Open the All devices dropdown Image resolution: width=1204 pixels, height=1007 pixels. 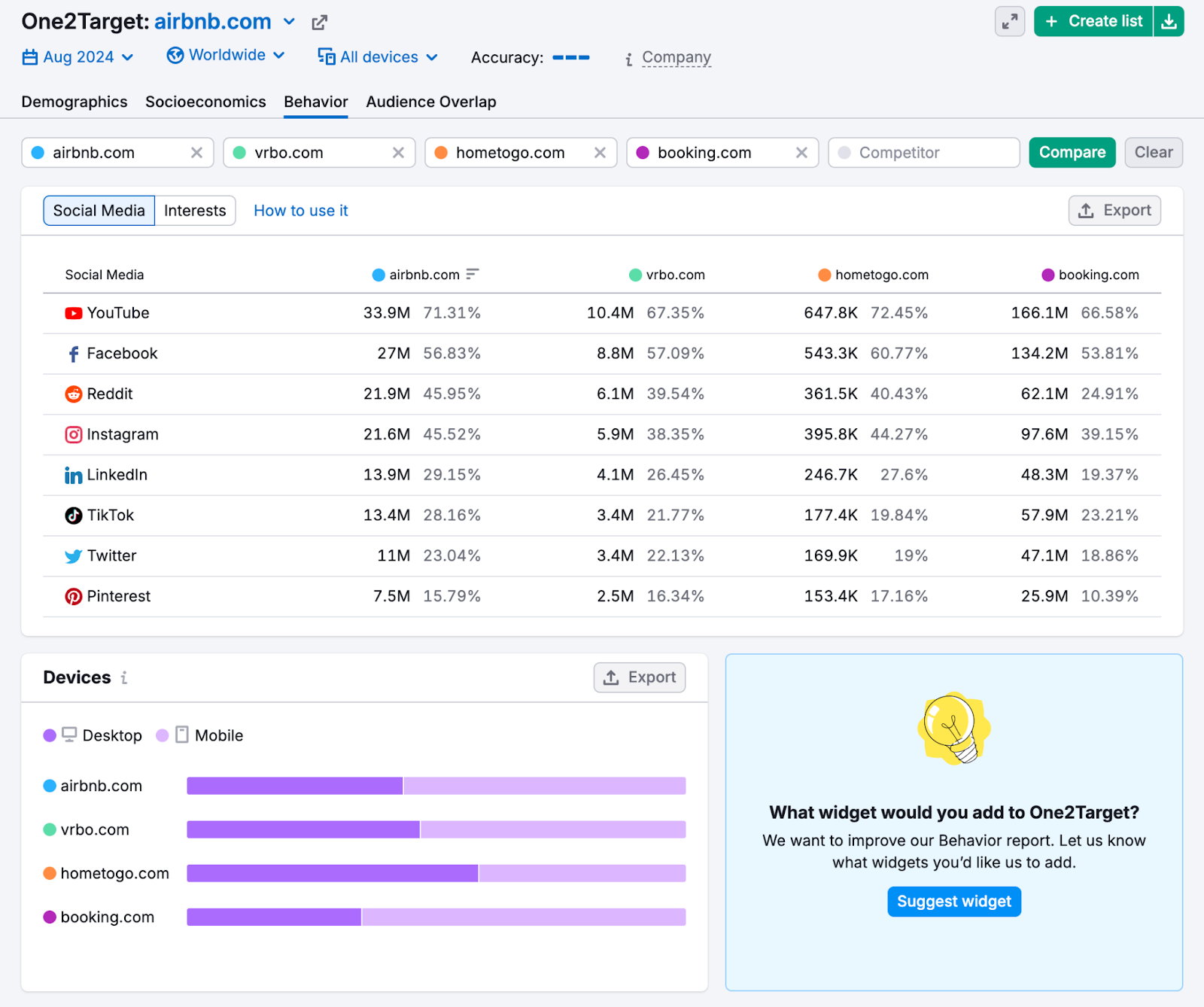click(378, 57)
